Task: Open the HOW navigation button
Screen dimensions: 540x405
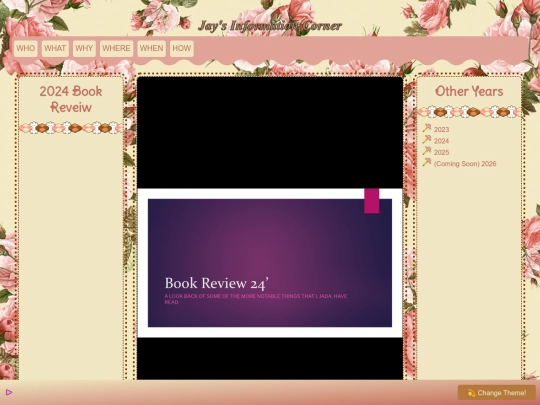Action: [181, 48]
